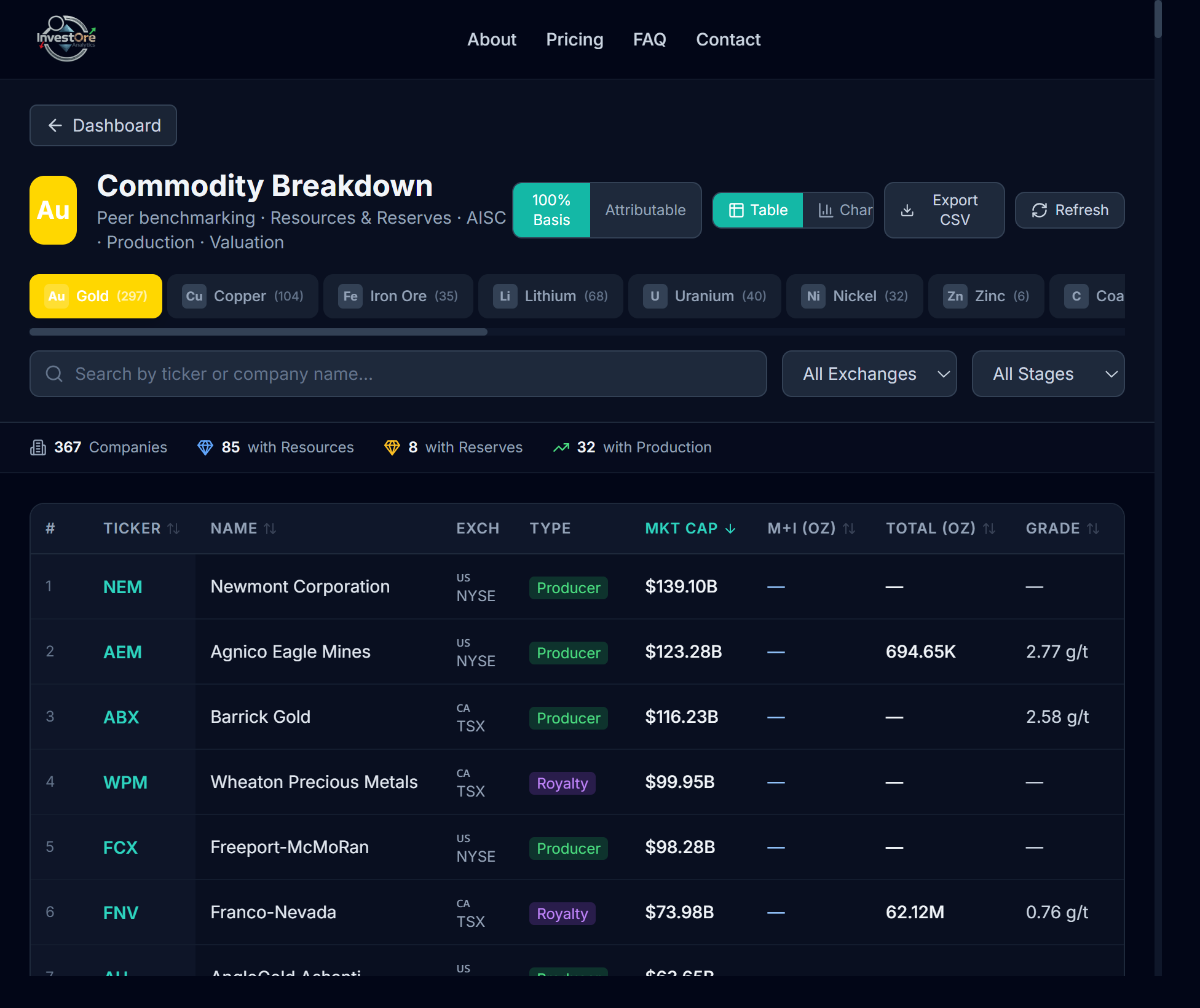The image size is (1200, 1008).
Task: Click the page vertical scrollbar thumb
Action: point(1158,20)
